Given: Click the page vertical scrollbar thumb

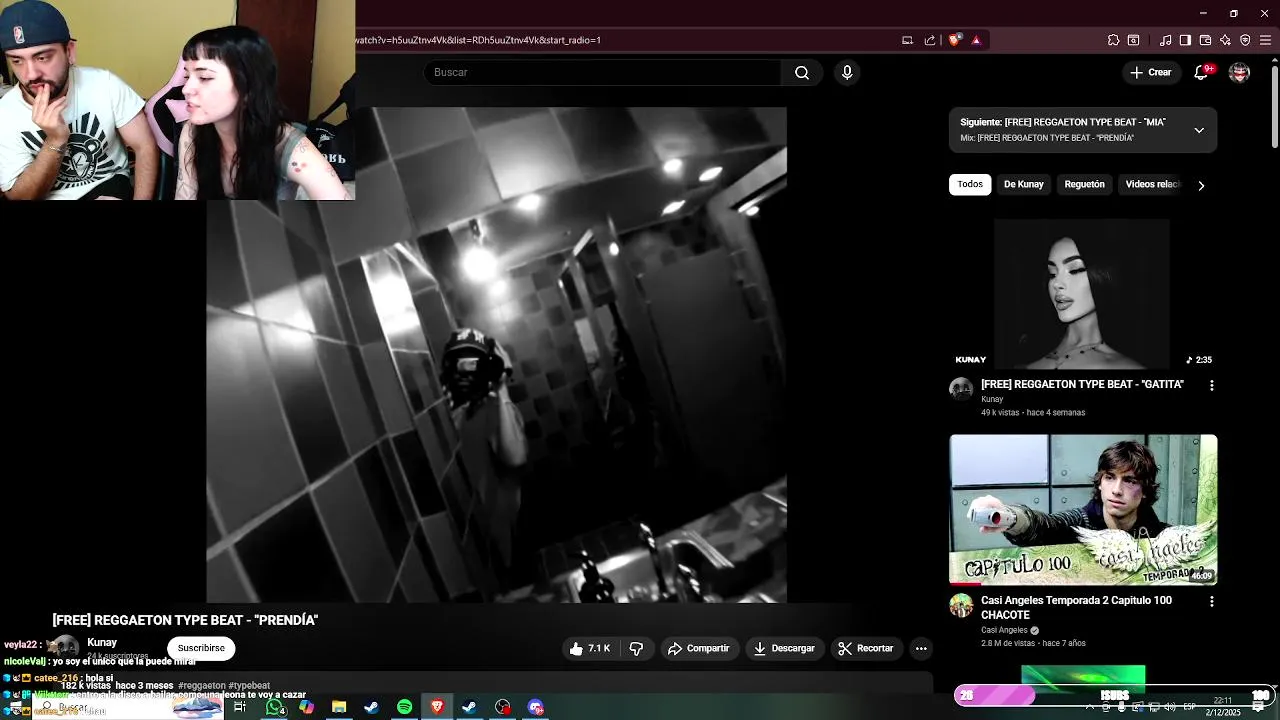Looking at the screenshot, I should coord(1274,105).
